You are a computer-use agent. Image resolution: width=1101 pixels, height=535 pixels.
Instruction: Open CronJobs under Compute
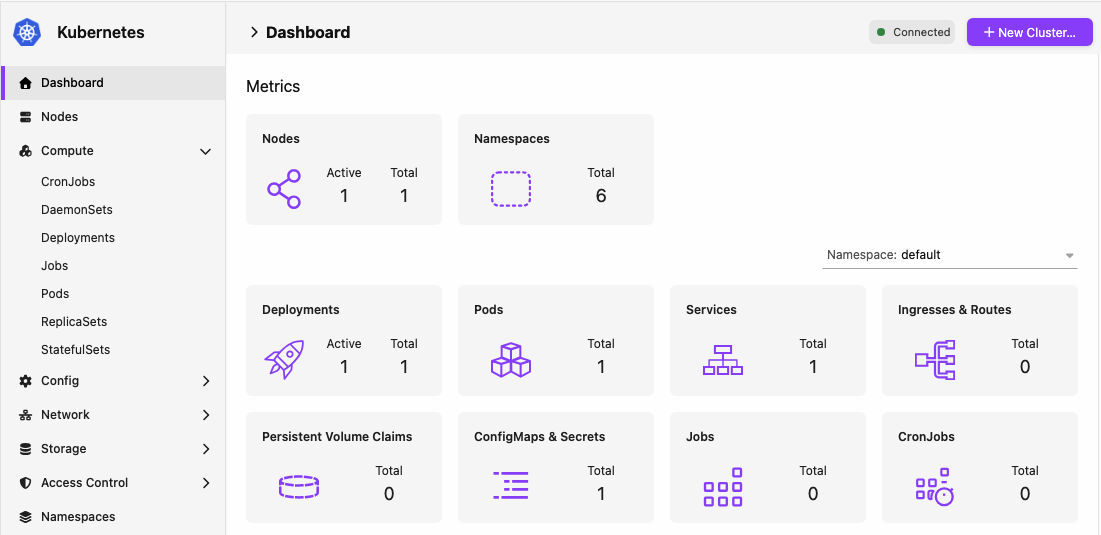pyautogui.click(x=68, y=182)
